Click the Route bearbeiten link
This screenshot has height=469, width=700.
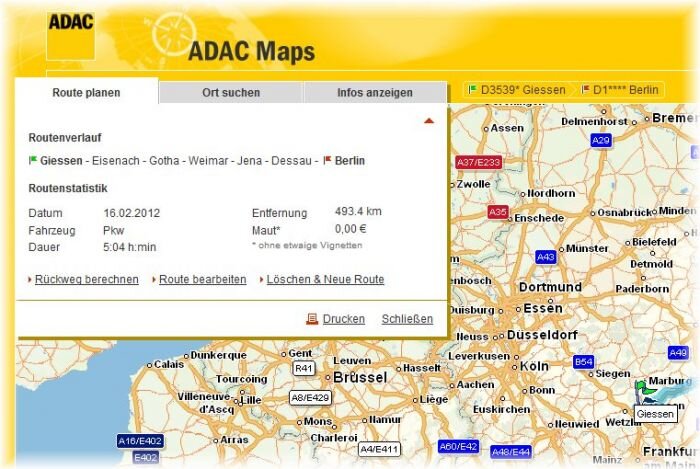point(203,279)
